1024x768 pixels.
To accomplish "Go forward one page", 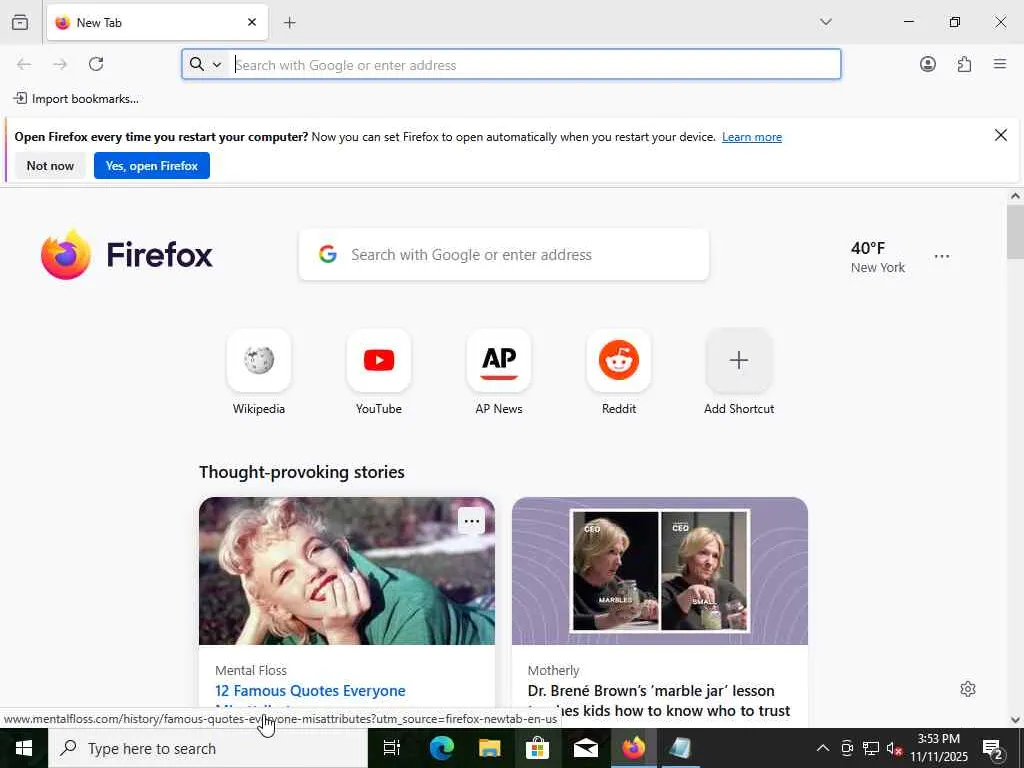I will (x=60, y=64).
